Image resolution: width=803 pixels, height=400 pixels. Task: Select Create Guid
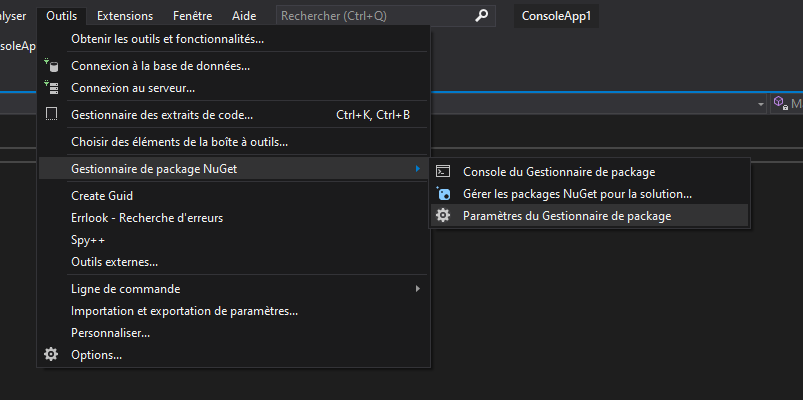pyautogui.click(x=233, y=196)
